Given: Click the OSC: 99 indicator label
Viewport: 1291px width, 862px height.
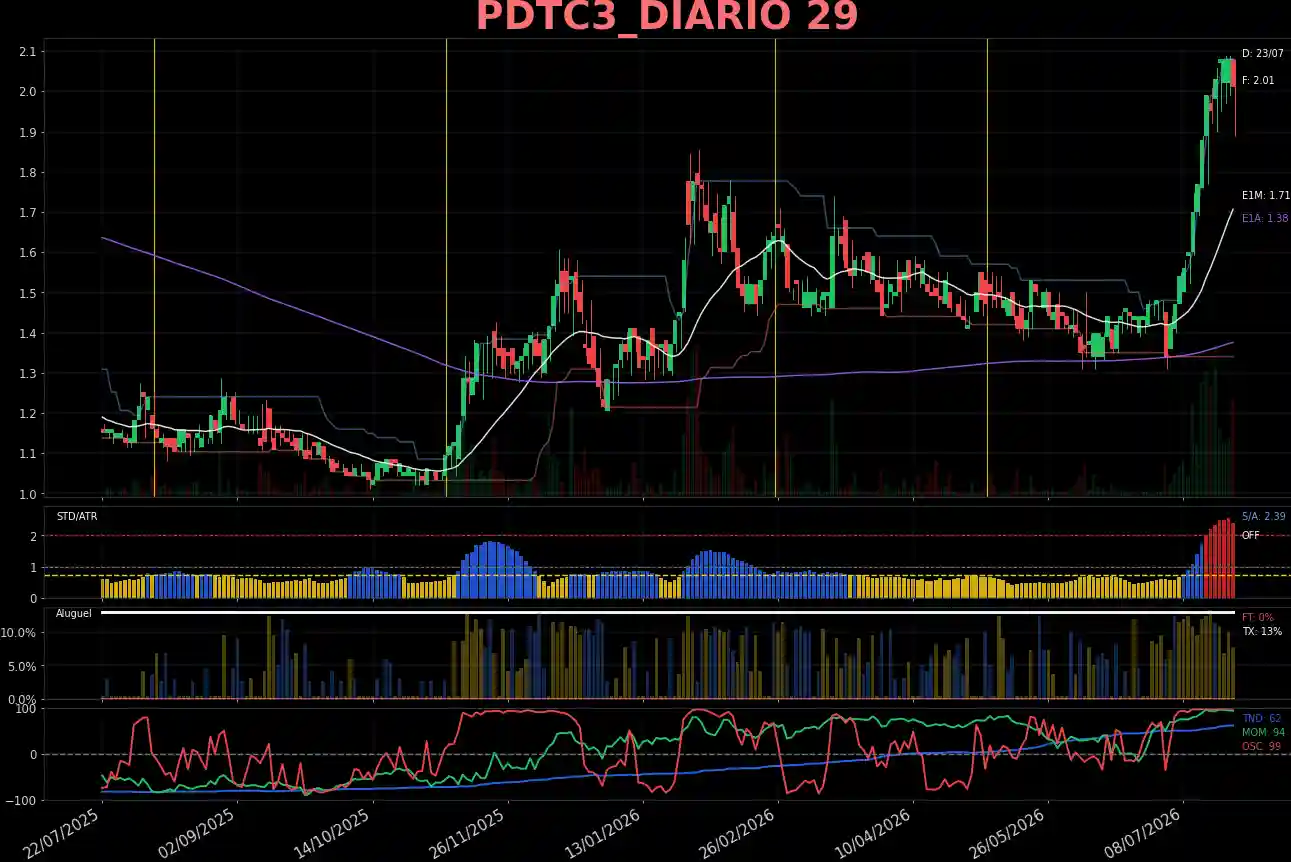Looking at the screenshot, I should pos(1262,746).
